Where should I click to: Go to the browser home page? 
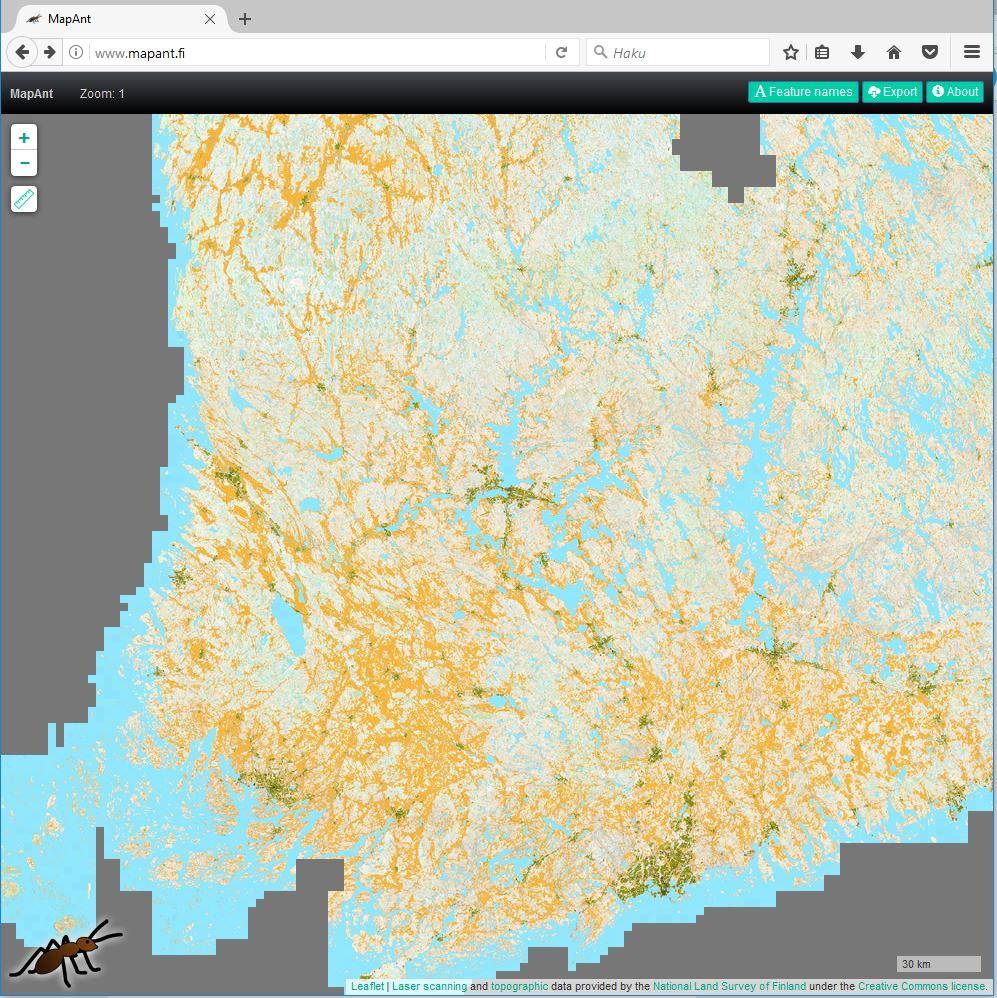click(x=894, y=52)
